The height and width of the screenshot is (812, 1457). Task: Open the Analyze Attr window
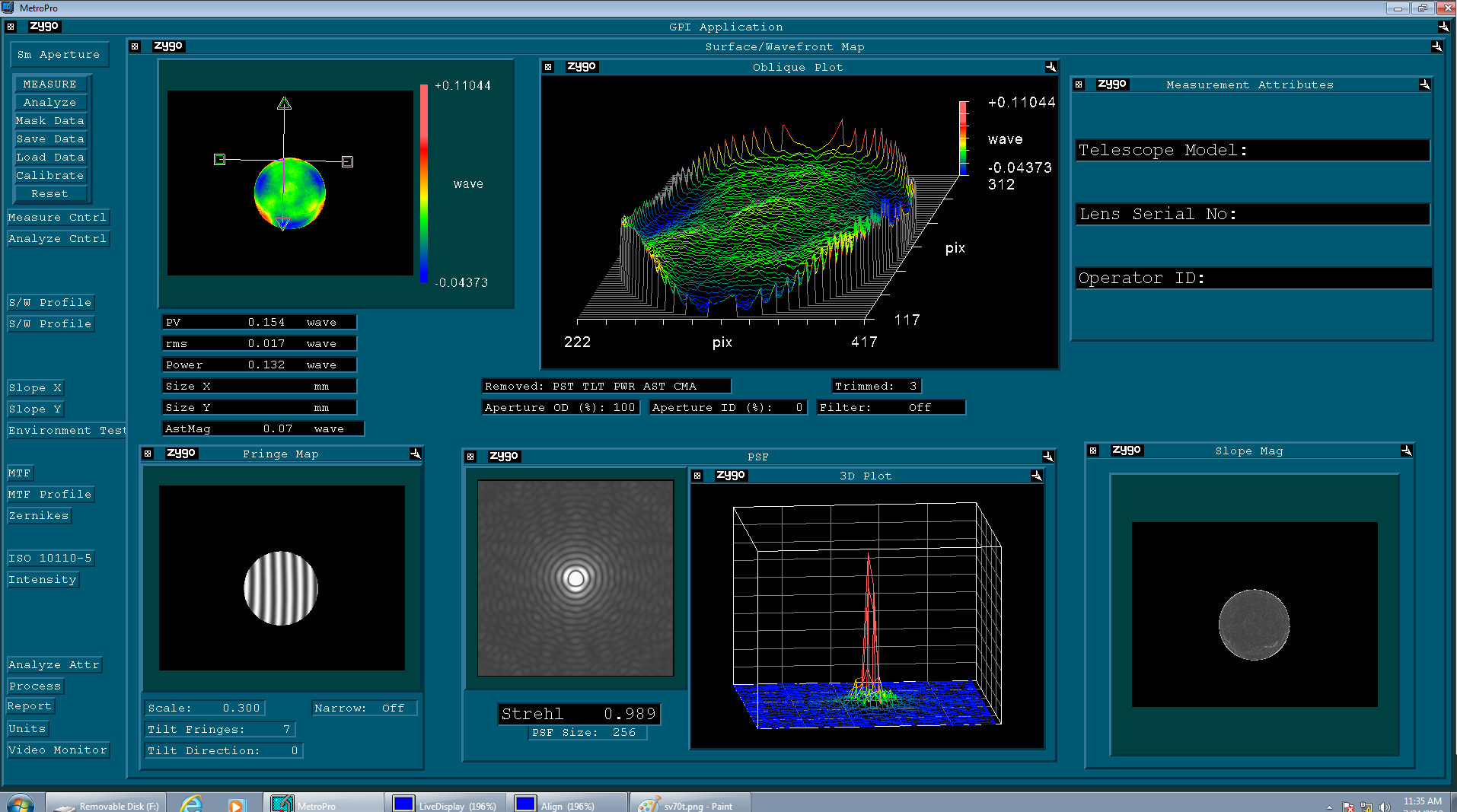coord(54,664)
